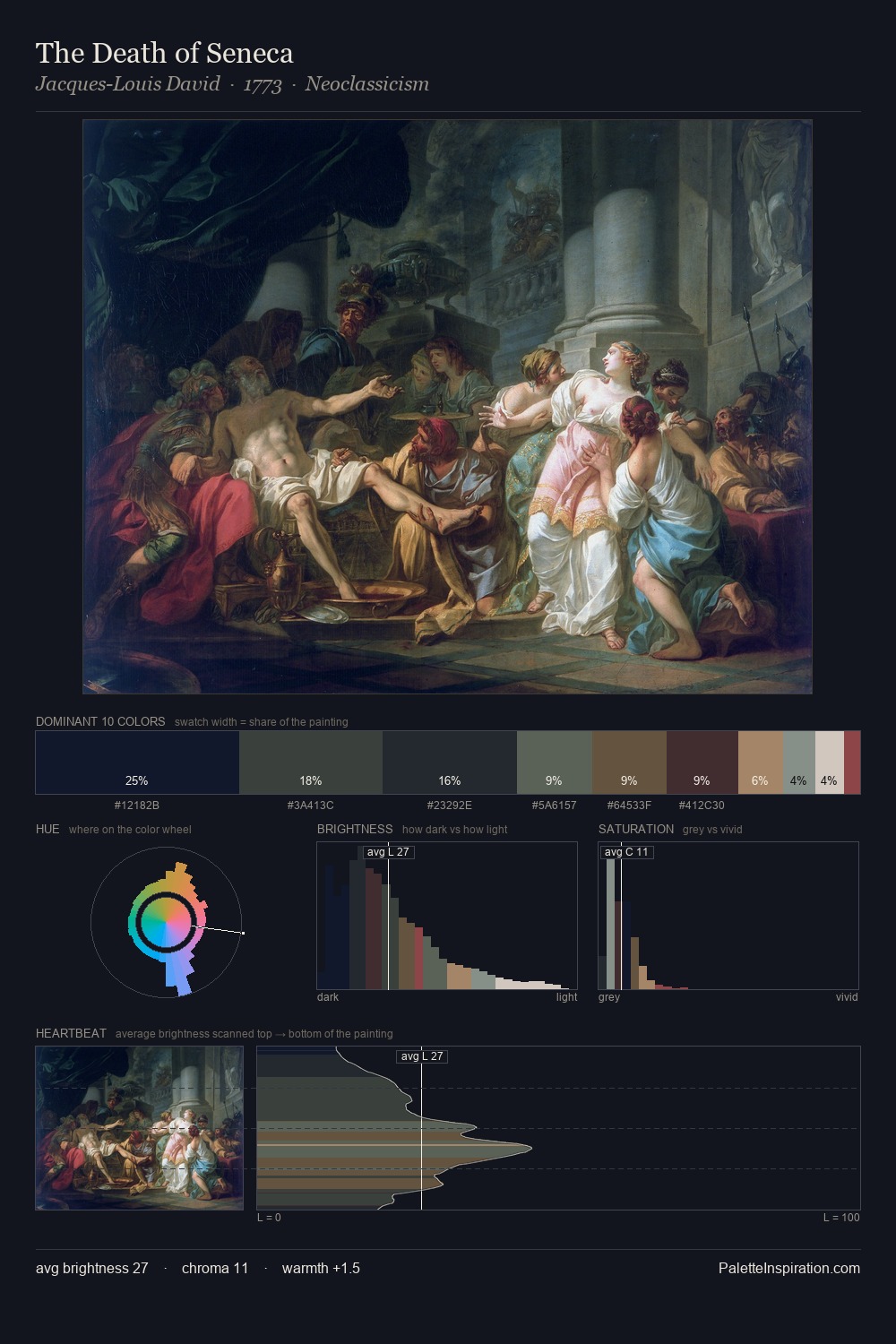Click the hex code #23292E
The height and width of the screenshot is (1344, 896).
(x=450, y=806)
